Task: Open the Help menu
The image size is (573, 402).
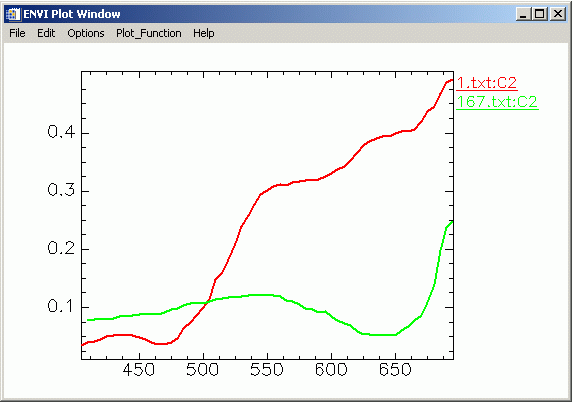Action: pos(204,33)
